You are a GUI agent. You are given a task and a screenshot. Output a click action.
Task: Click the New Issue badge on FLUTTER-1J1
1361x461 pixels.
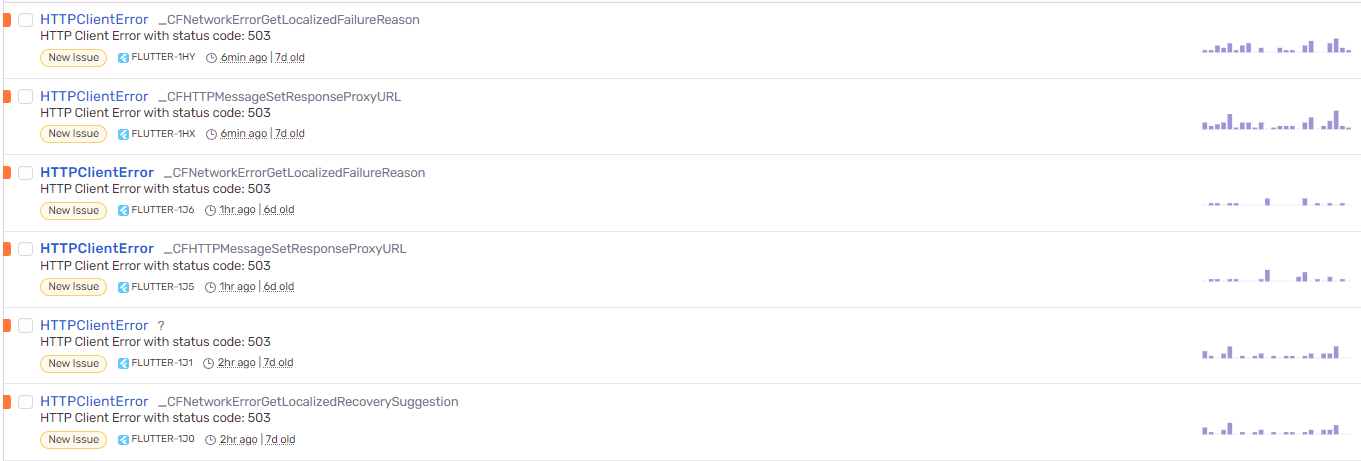tap(74, 363)
